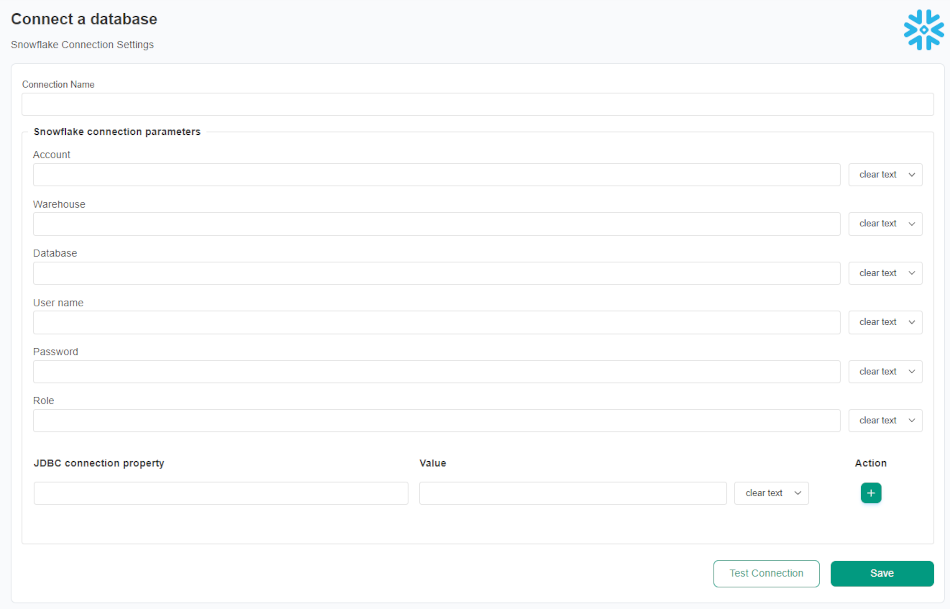The image size is (950, 609).
Task: Click the Snowflake logo icon
Action: coord(923,30)
